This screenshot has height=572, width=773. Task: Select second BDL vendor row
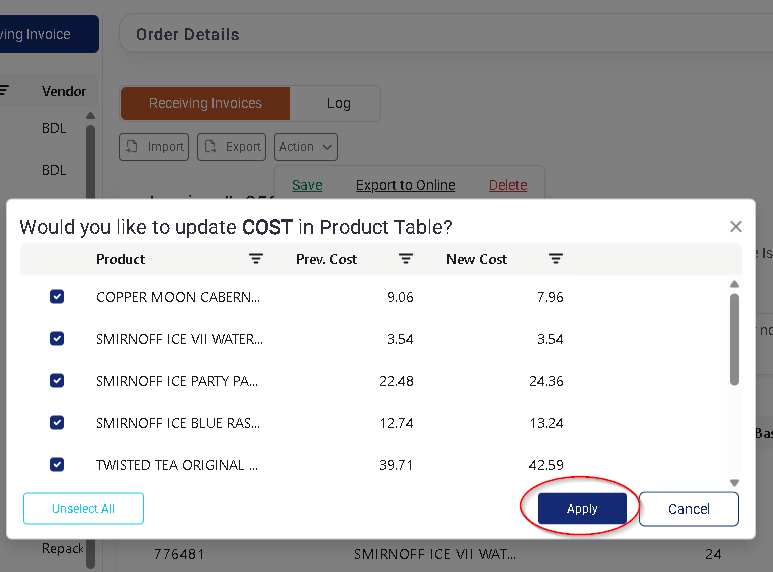54,170
